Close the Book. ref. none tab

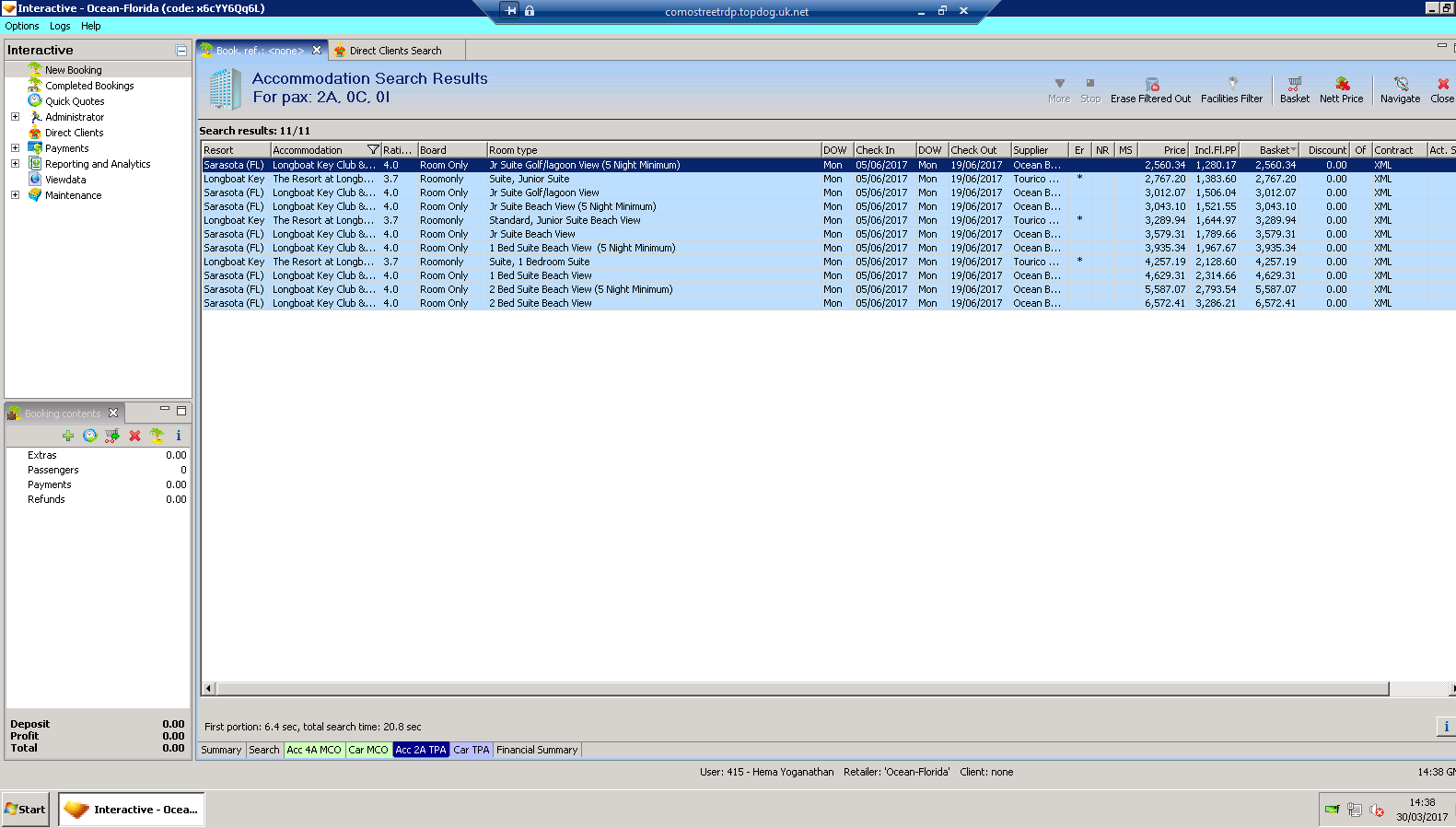pyautogui.click(x=317, y=50)
